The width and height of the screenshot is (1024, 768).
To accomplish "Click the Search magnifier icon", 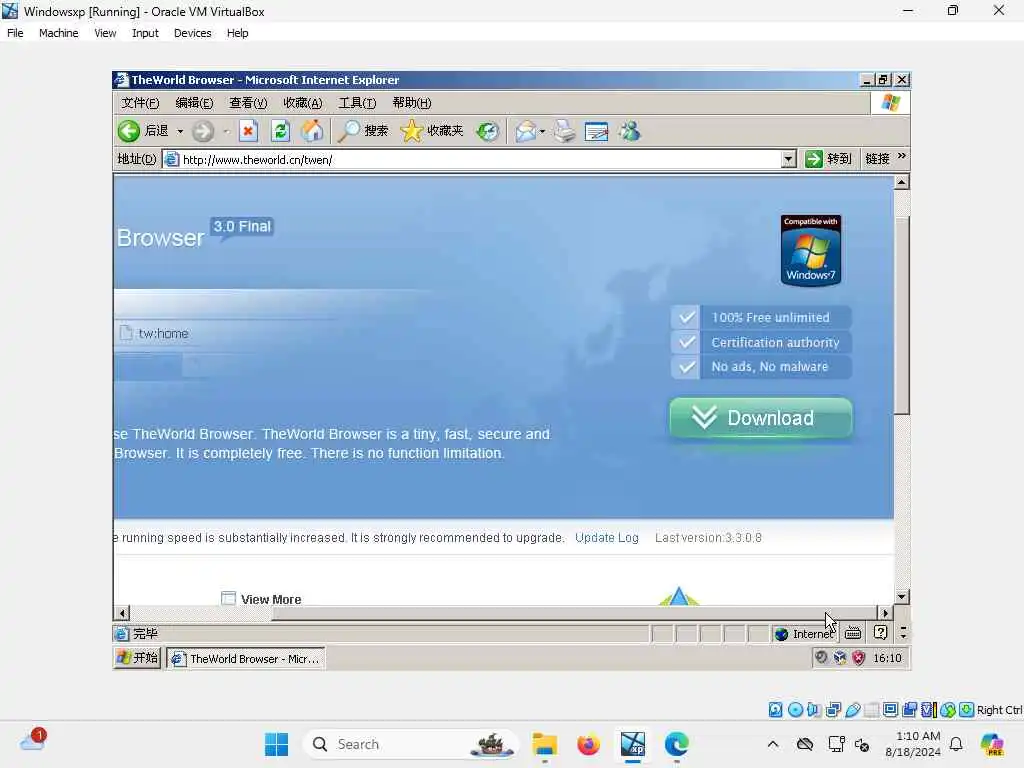I will (349, 131).
